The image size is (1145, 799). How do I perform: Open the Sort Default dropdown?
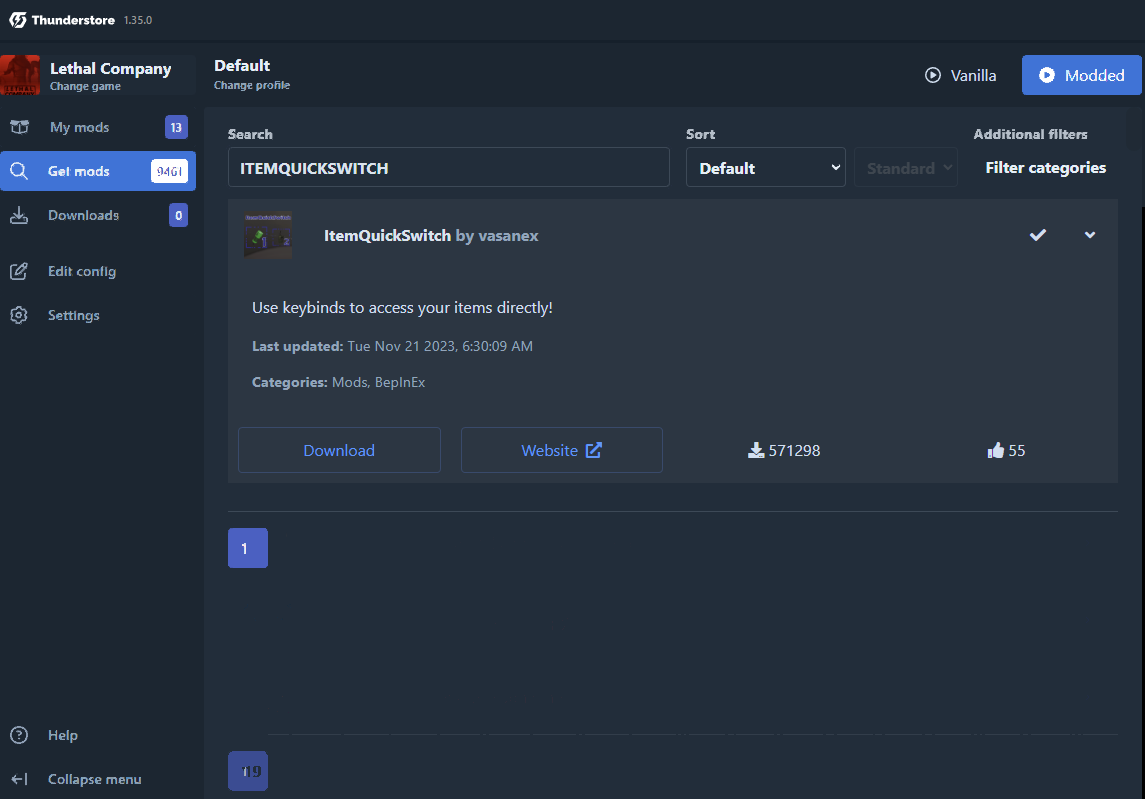pos(765,167)
